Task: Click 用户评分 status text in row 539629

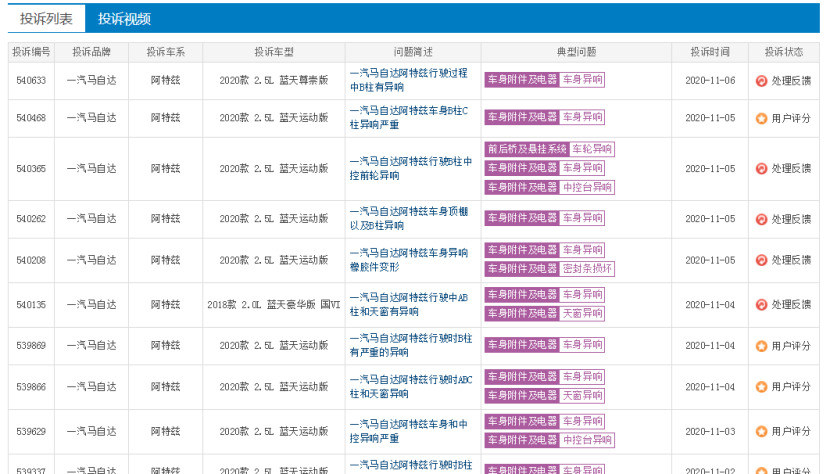Action: (x=791, y=432)
